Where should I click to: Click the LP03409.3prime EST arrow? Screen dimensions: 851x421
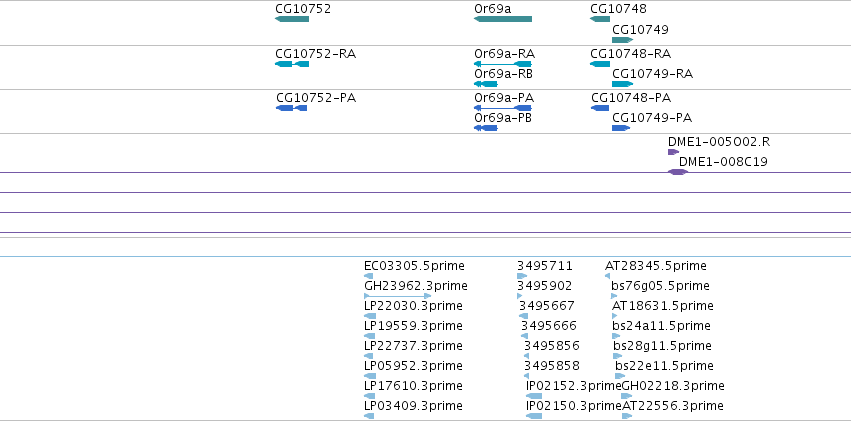[369, 416]
